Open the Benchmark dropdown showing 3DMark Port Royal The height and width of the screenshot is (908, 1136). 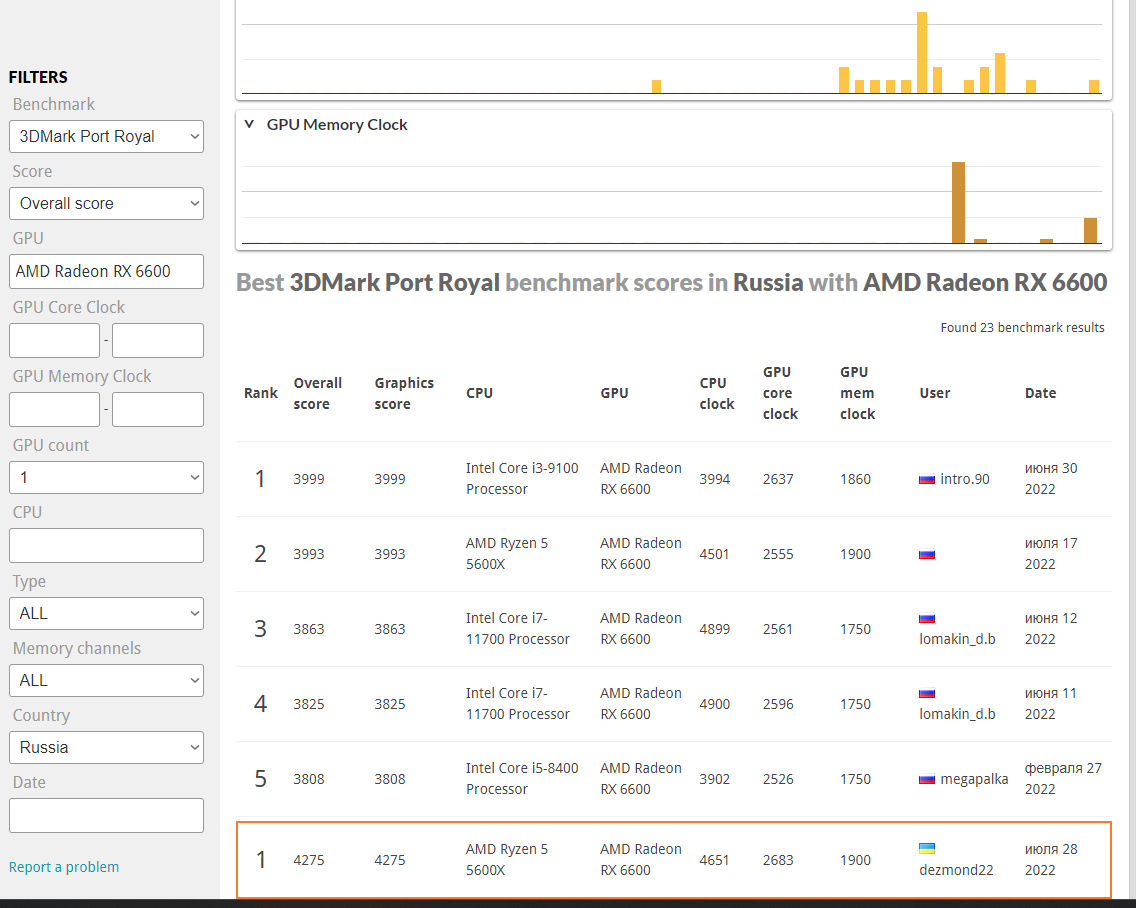coord(106,136)
